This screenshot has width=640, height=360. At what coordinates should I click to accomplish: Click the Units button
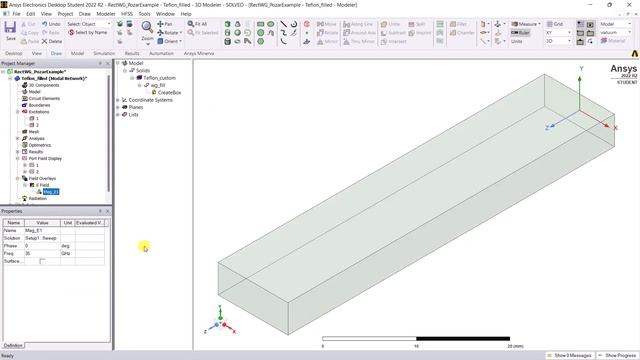[516, 41]
